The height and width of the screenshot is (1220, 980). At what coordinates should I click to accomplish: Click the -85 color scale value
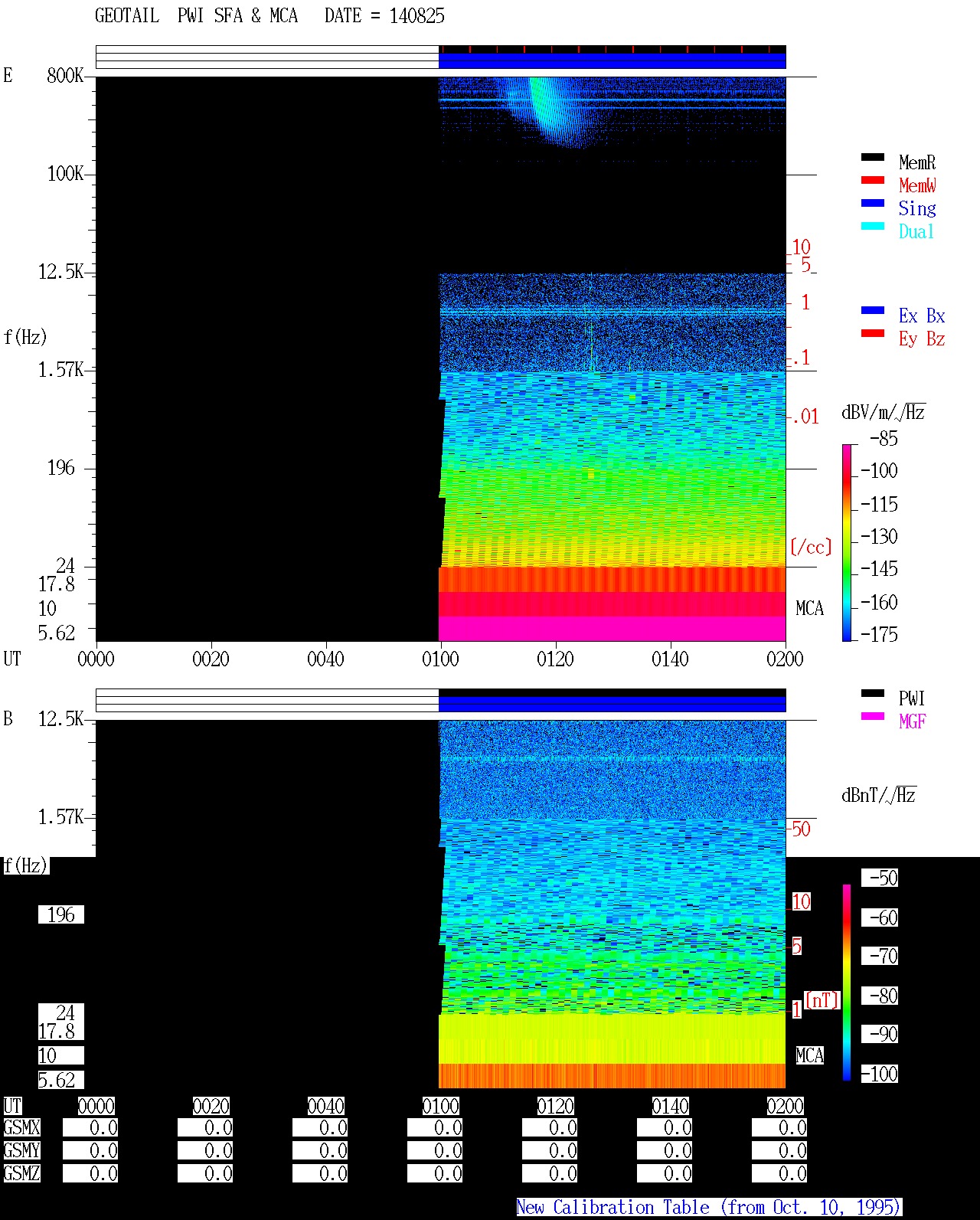884,439
